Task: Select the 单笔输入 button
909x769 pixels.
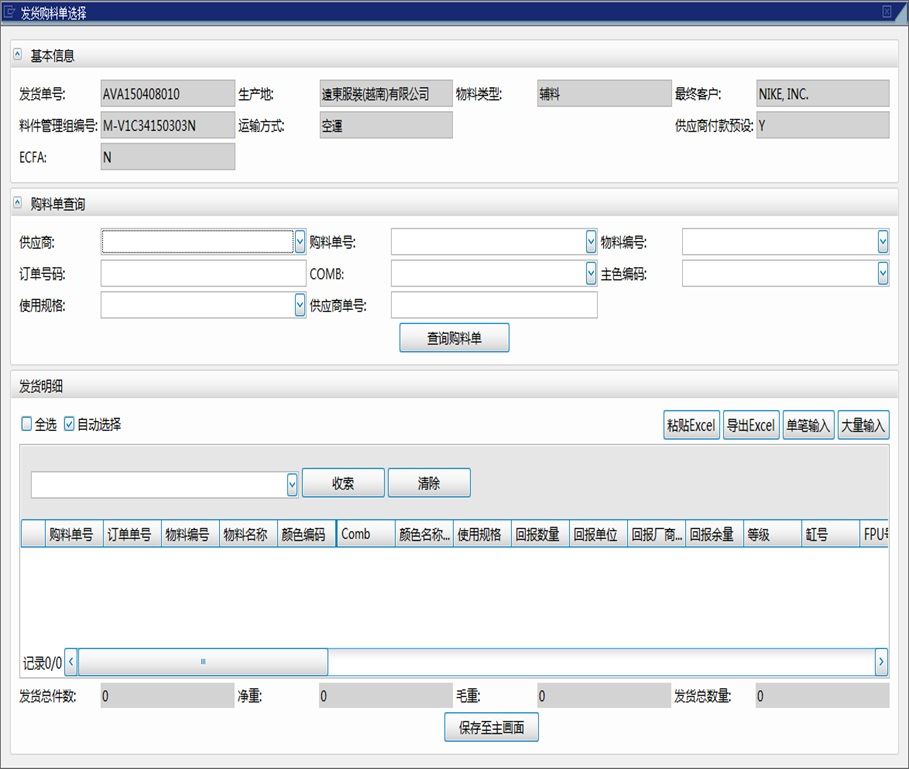Action: (x=808, y=425)
